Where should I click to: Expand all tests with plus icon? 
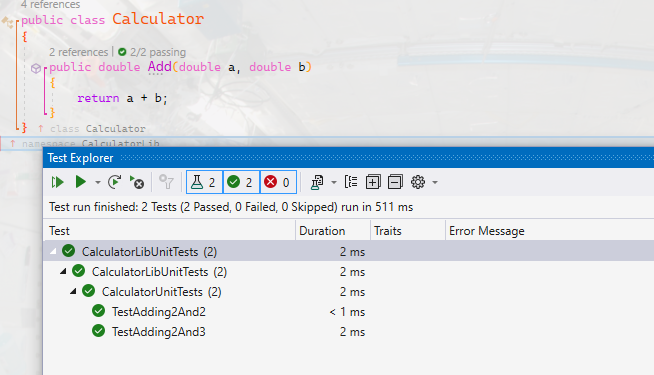coord(373,182)
